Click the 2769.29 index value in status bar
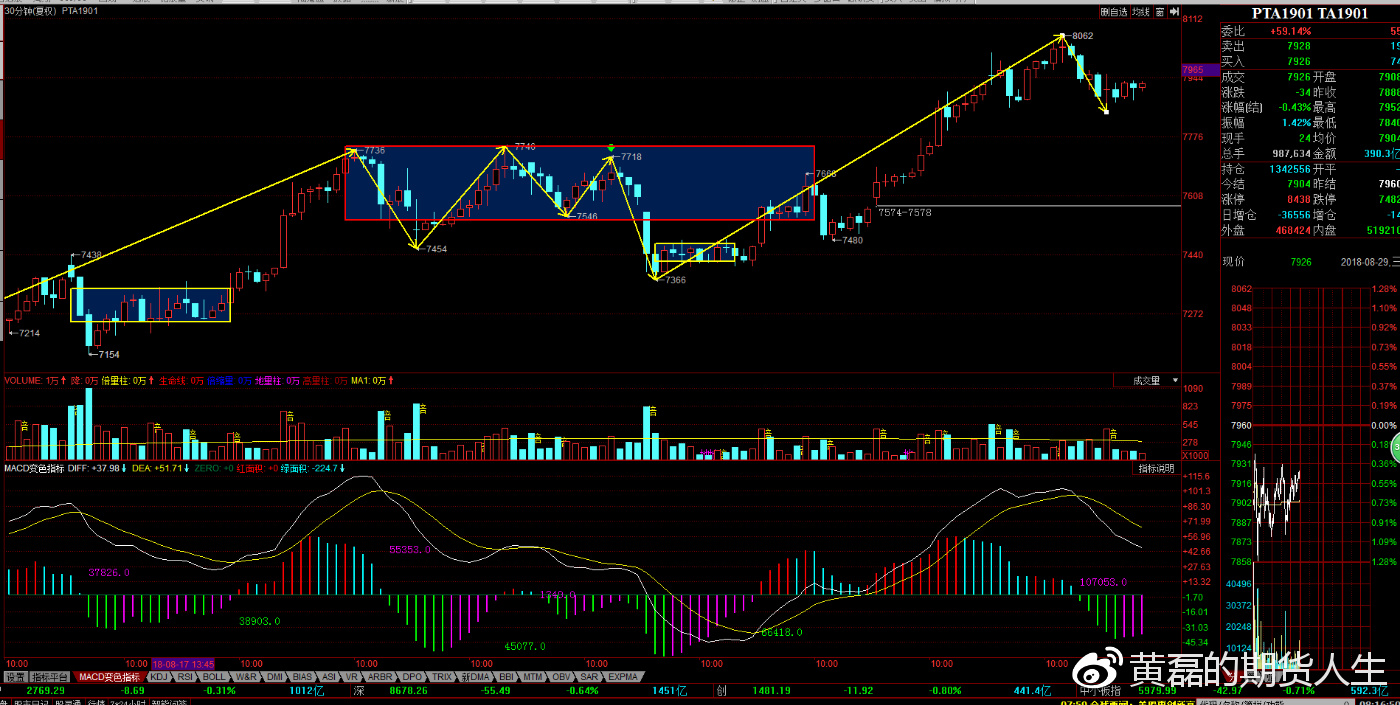The width and height of the screenshot is (1400, 705). pyautogui.click(x=45, y=690)
